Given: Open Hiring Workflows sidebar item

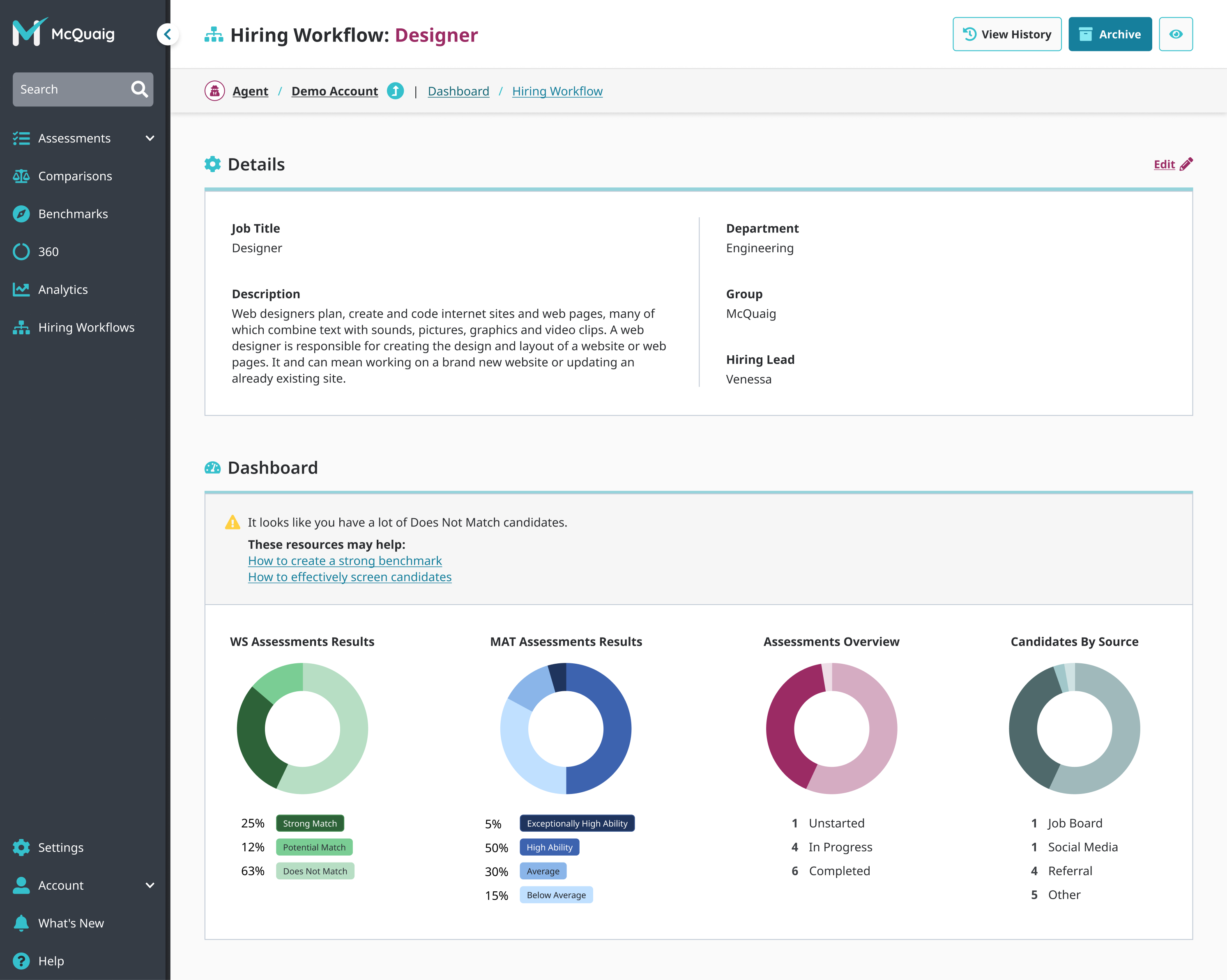Looking at the screenshot, I should (x=86, y=327).
